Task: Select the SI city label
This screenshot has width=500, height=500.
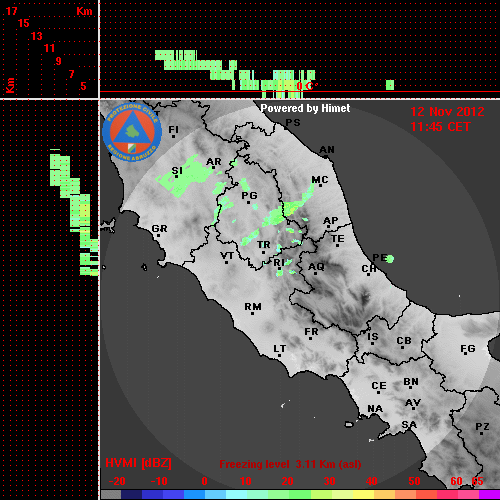Action: 177,171
